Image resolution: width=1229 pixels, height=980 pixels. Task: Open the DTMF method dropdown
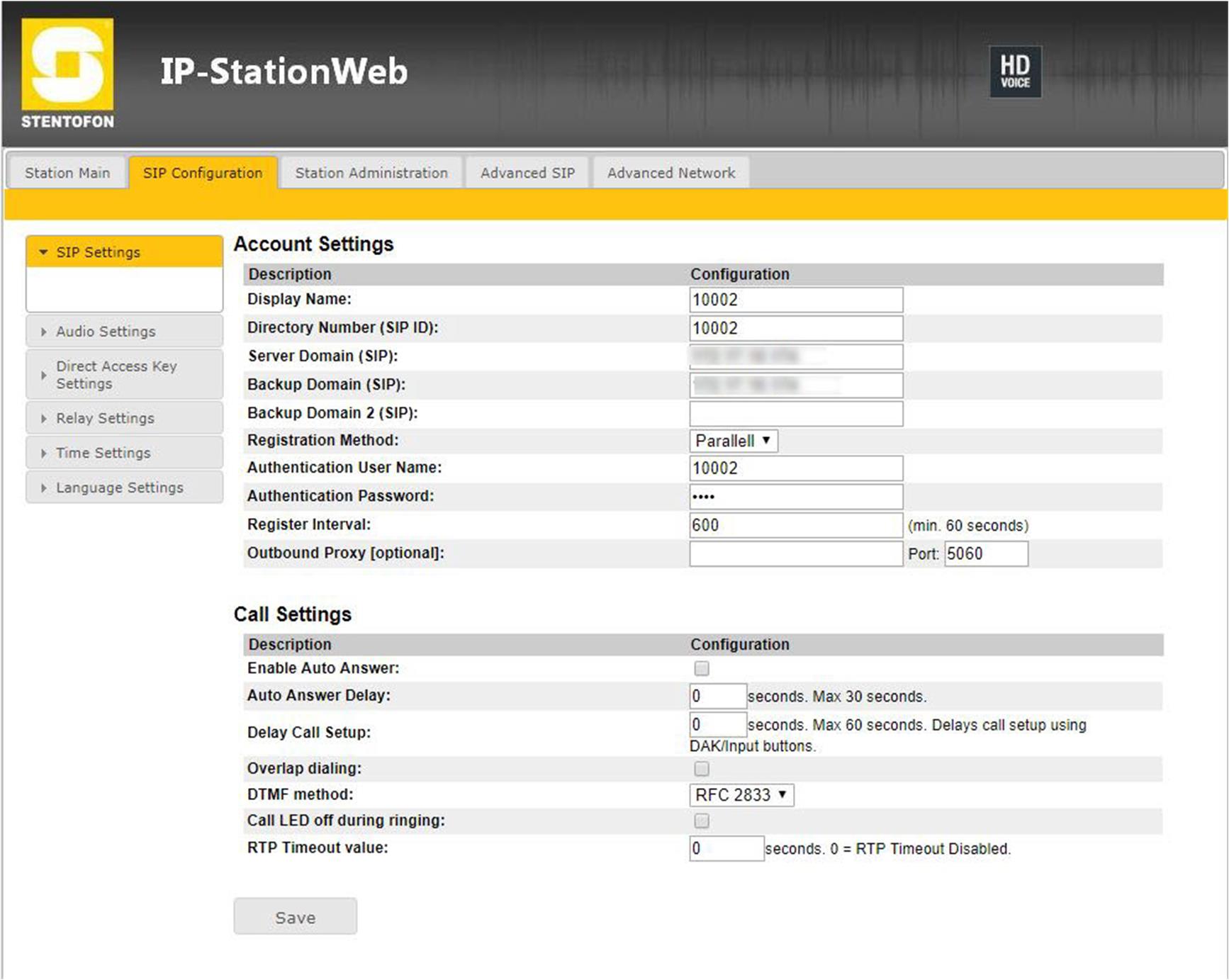click(741, 795)
